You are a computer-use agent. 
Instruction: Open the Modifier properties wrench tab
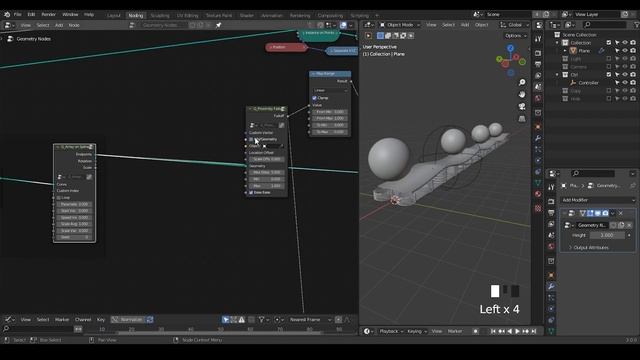pos(551,287)
